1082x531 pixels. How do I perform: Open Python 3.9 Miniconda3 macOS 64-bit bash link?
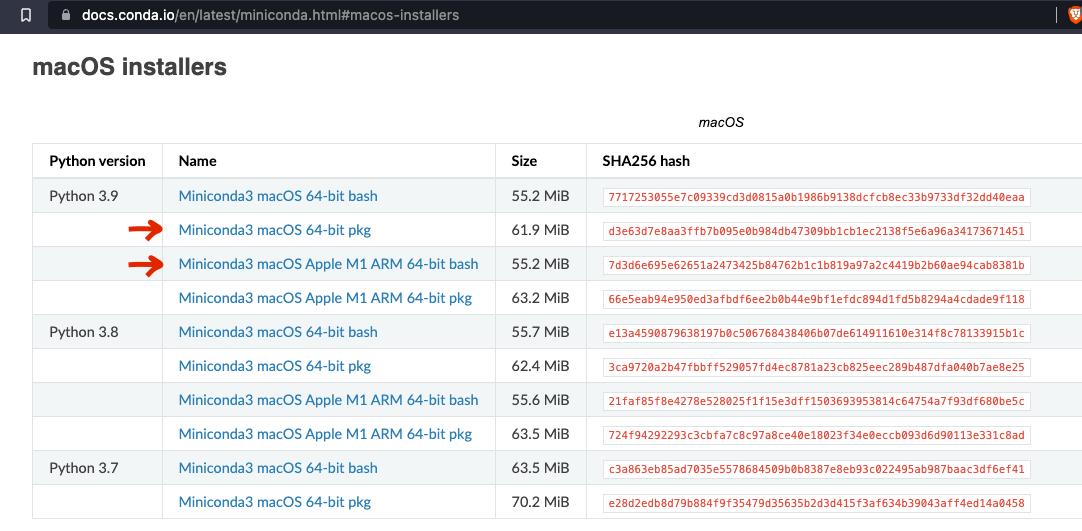[x=278, y=196]
